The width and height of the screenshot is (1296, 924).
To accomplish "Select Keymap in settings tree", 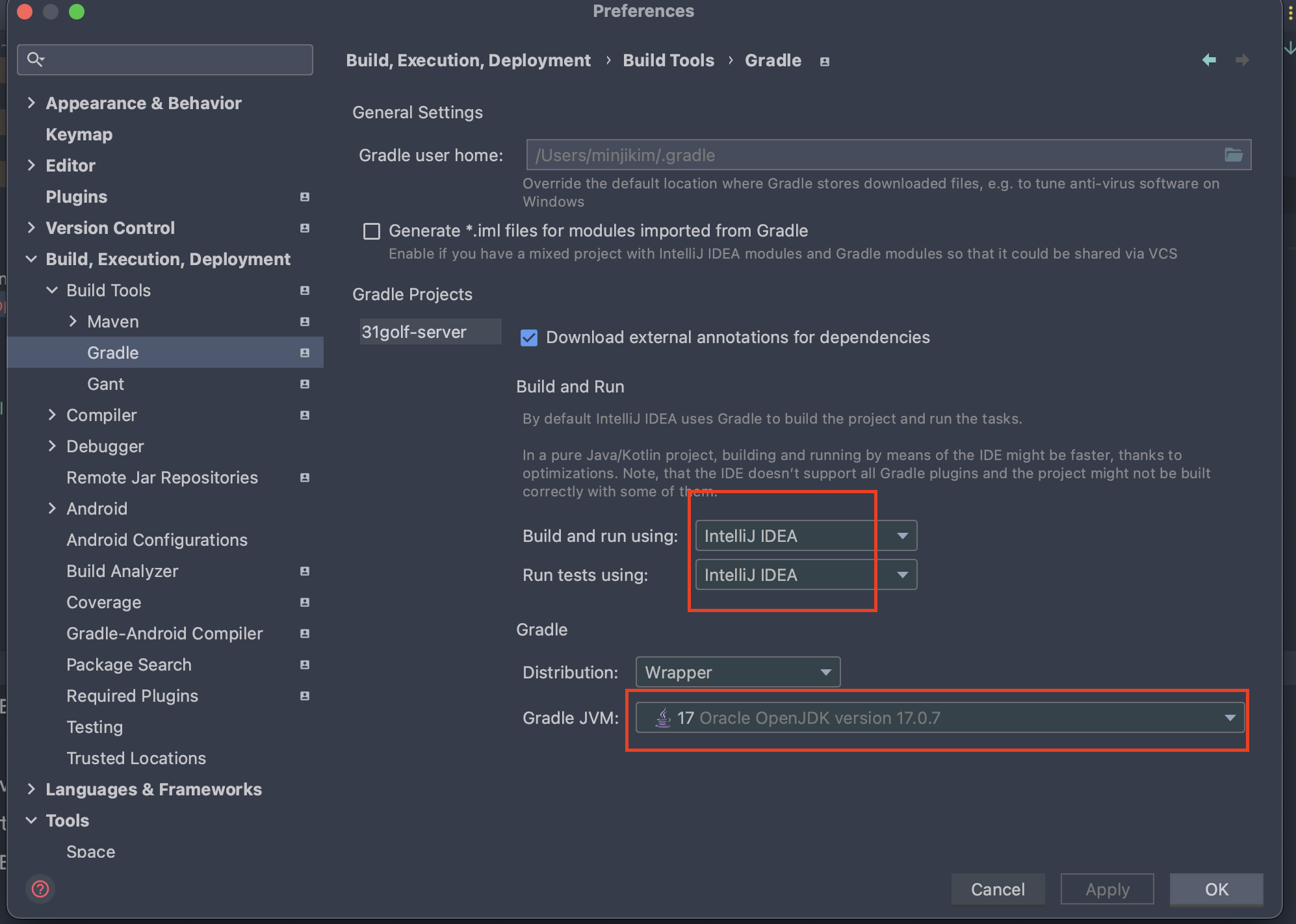I will 79,135.
